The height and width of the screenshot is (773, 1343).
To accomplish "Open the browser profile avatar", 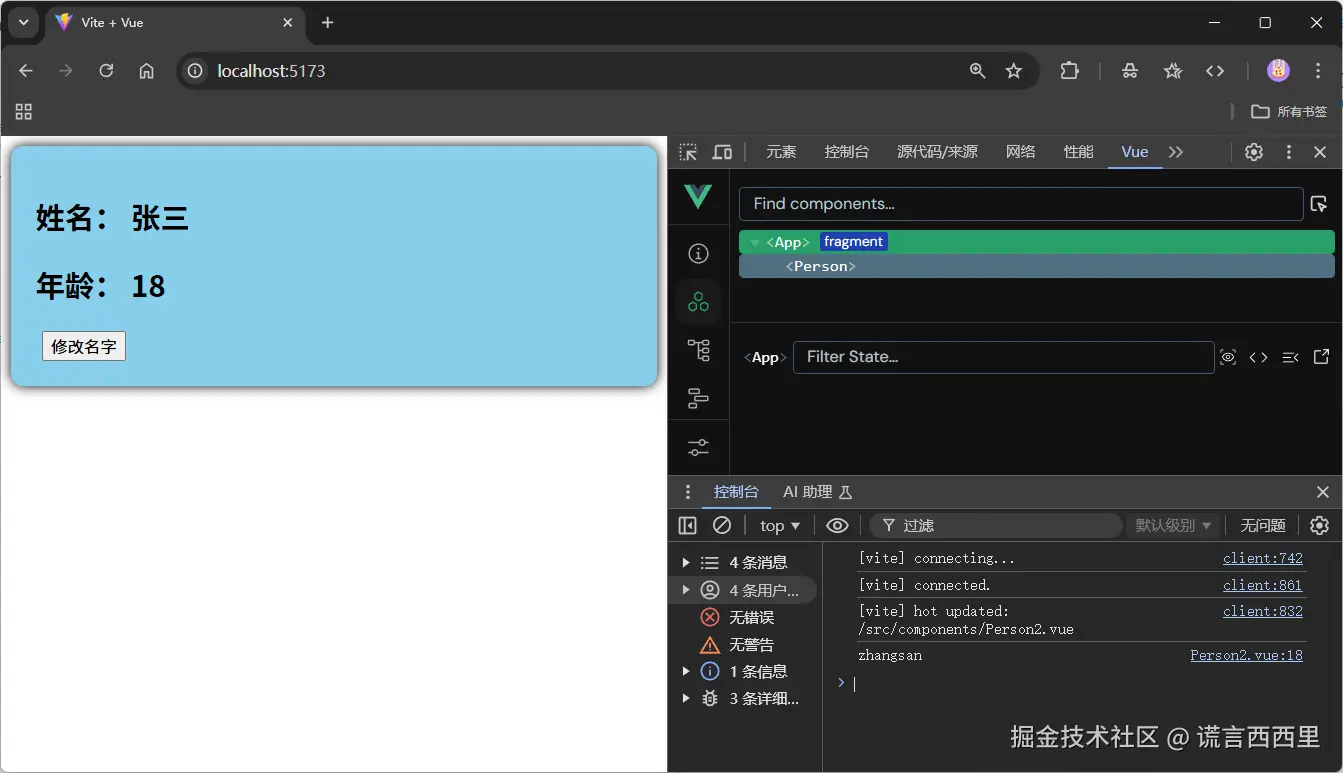I will pos(1278,71).
